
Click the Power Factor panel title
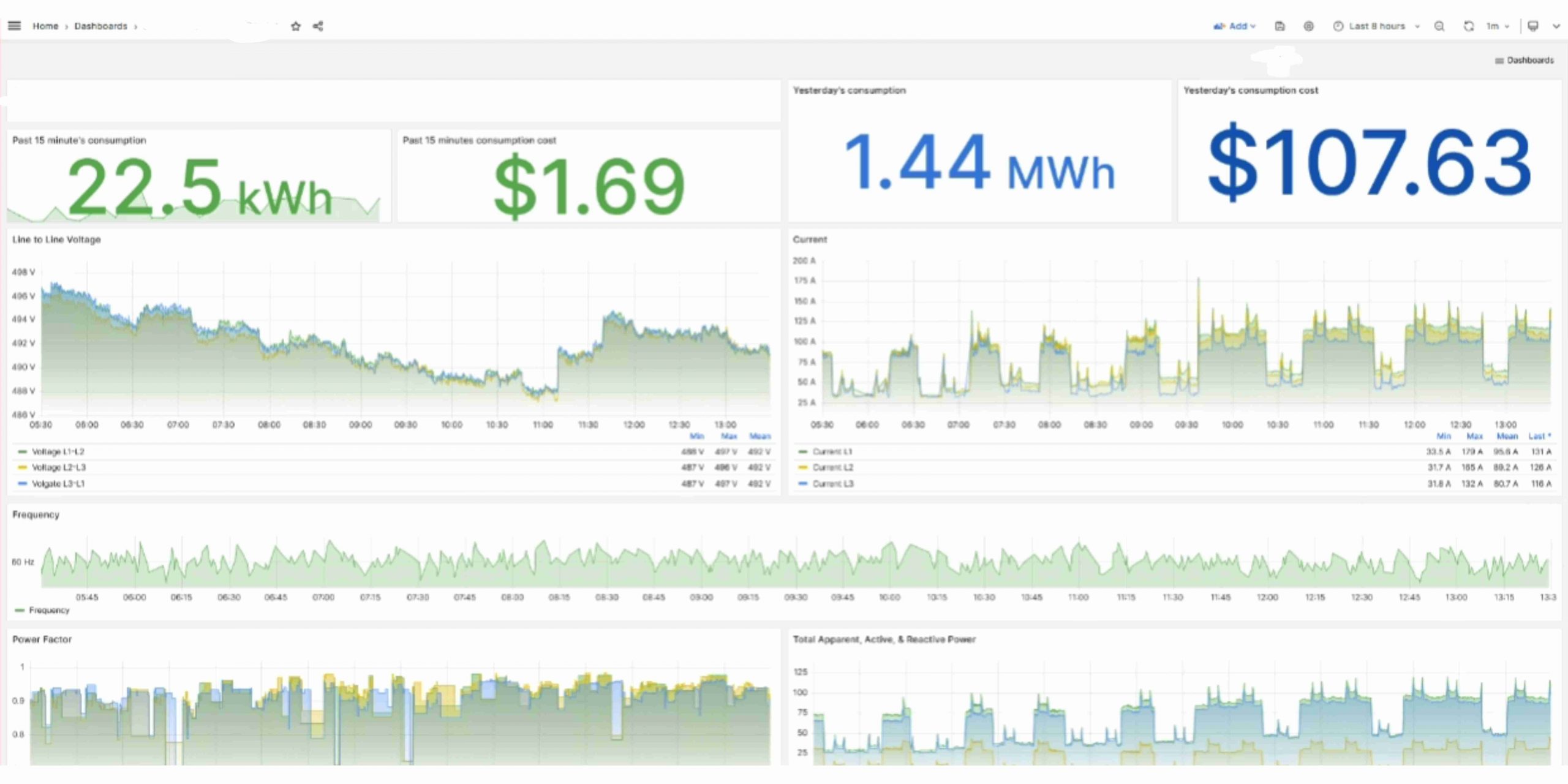click(x=42, y=639)
